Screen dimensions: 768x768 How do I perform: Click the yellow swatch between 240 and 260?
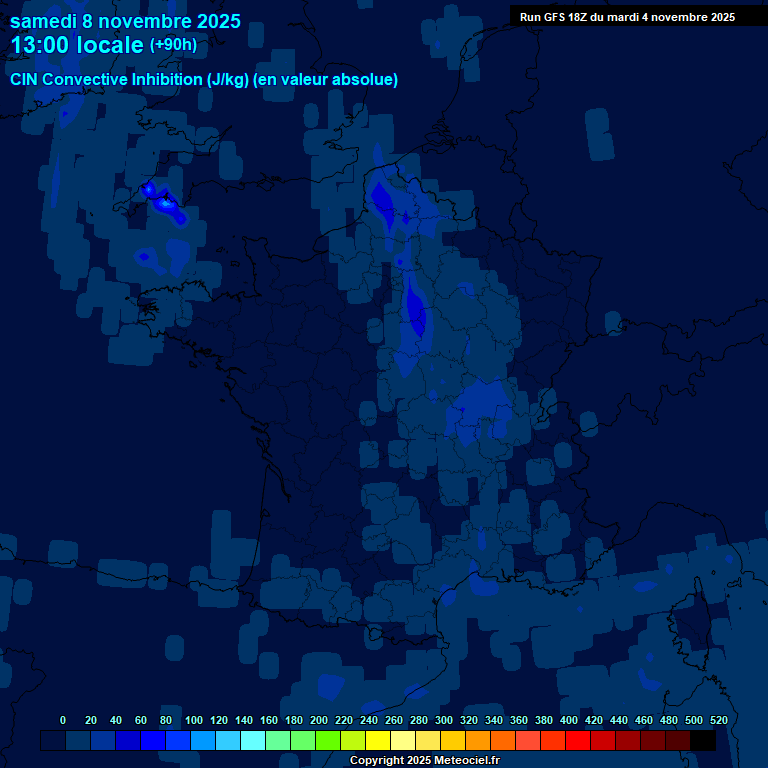378,740
